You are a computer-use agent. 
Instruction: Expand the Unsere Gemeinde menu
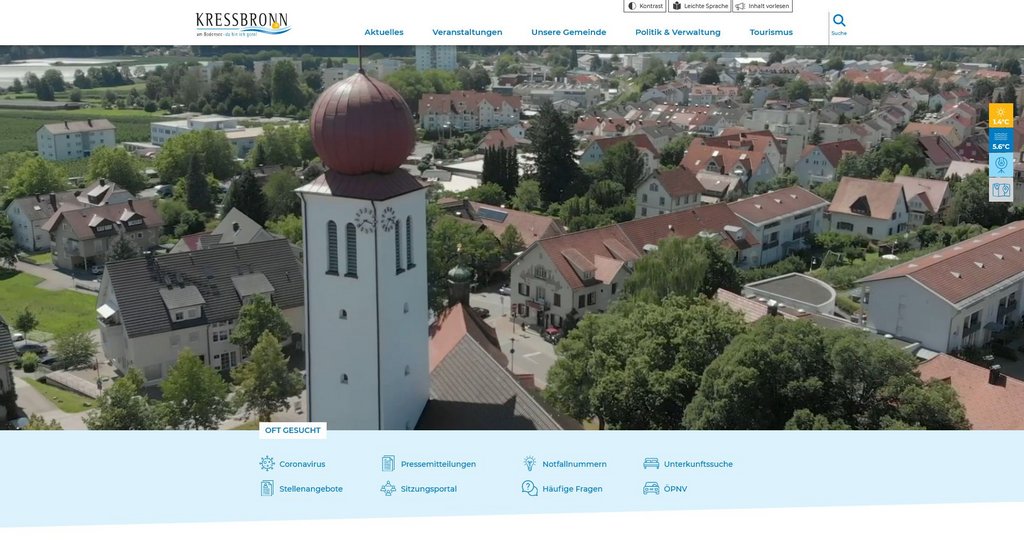(x=568, y=32)
